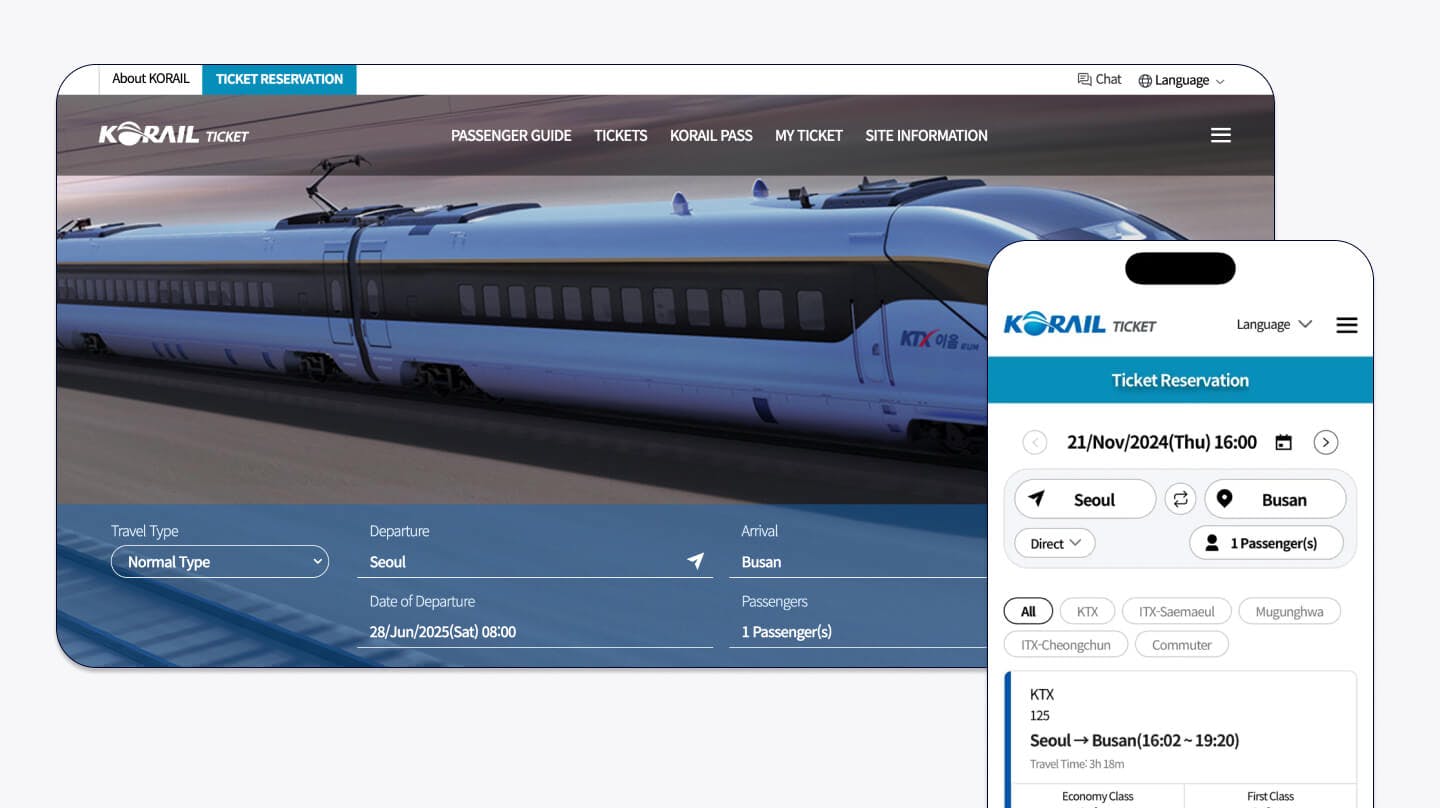The height and width of the screenshot is (808, 1440).
Task: Click the Chat link text
Action: click(1108, 79)
